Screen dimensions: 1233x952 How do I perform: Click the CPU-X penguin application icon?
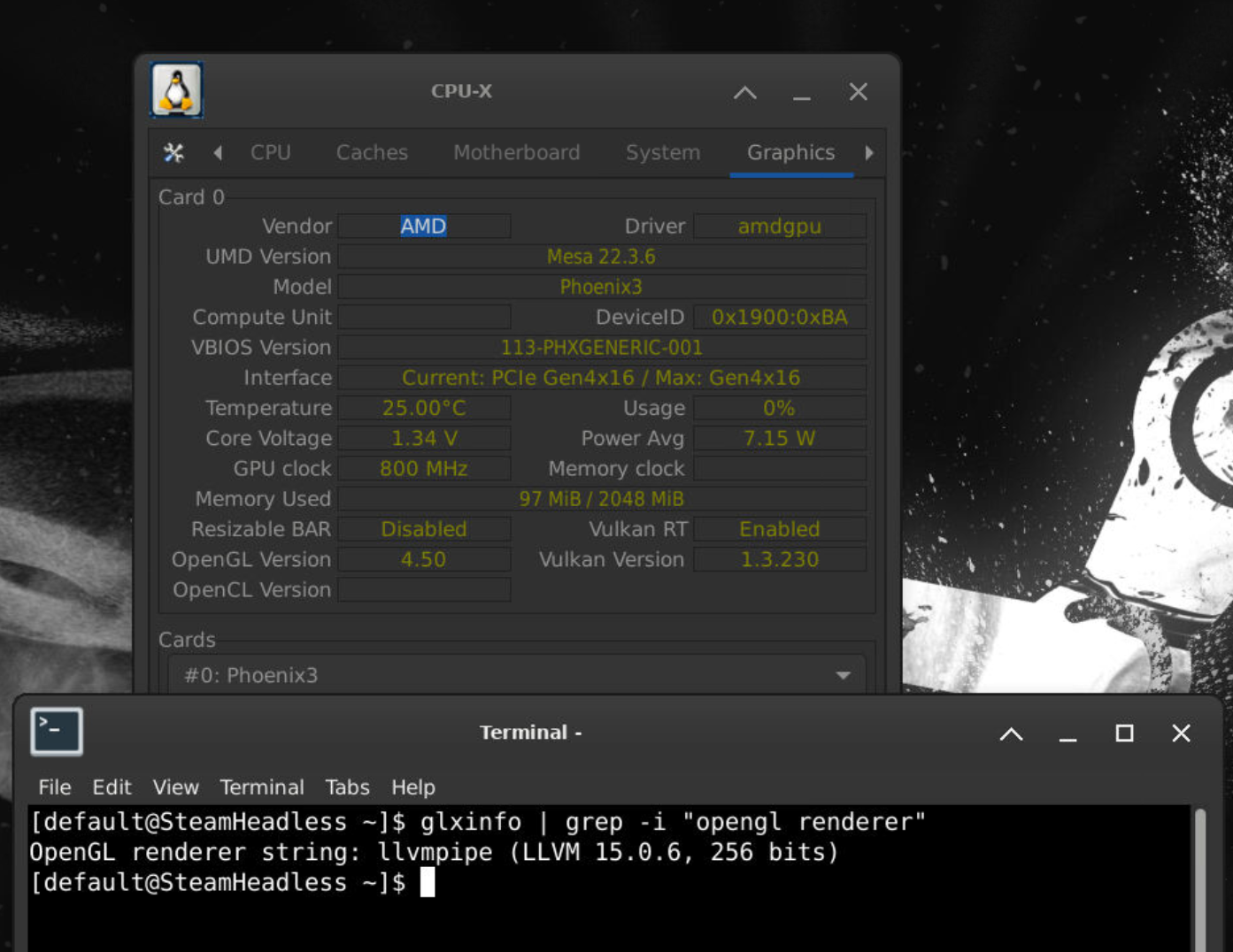tap(176, 90)
